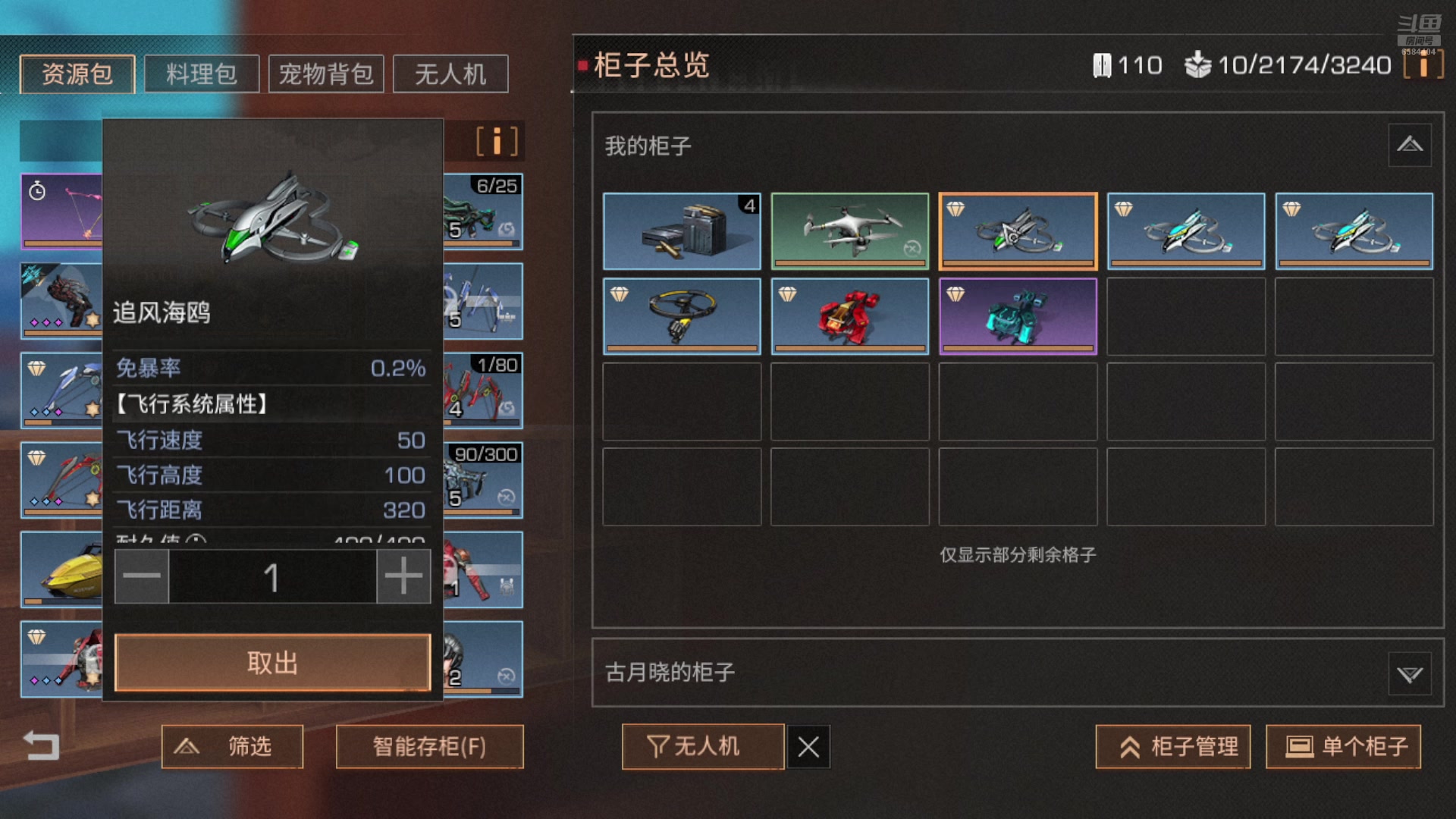Expand the 古月晓的柜子 section
Viewport: 1456px width, 819px height.
click(x=1410, y=673)
